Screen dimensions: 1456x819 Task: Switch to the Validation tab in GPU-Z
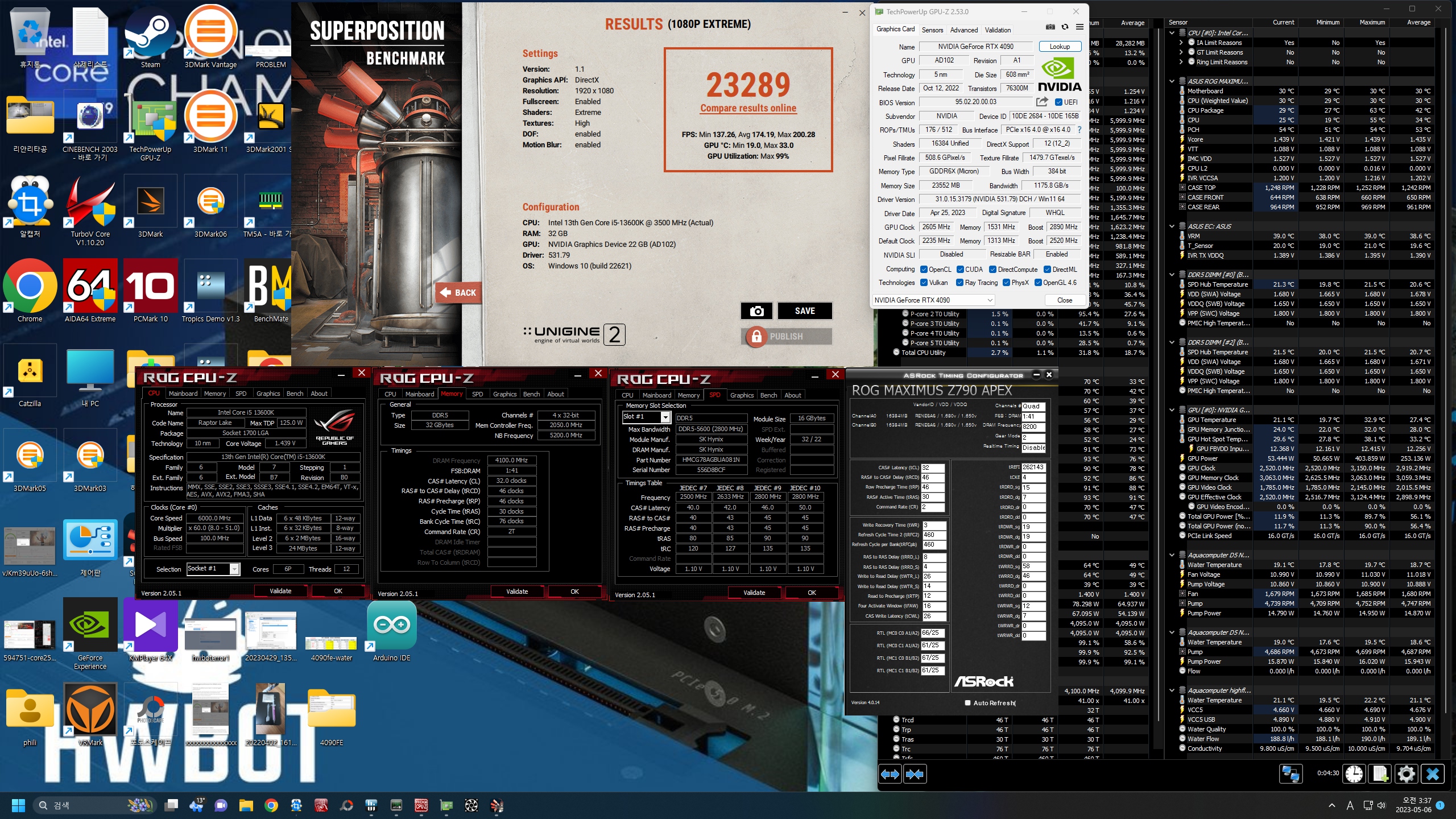998,30
